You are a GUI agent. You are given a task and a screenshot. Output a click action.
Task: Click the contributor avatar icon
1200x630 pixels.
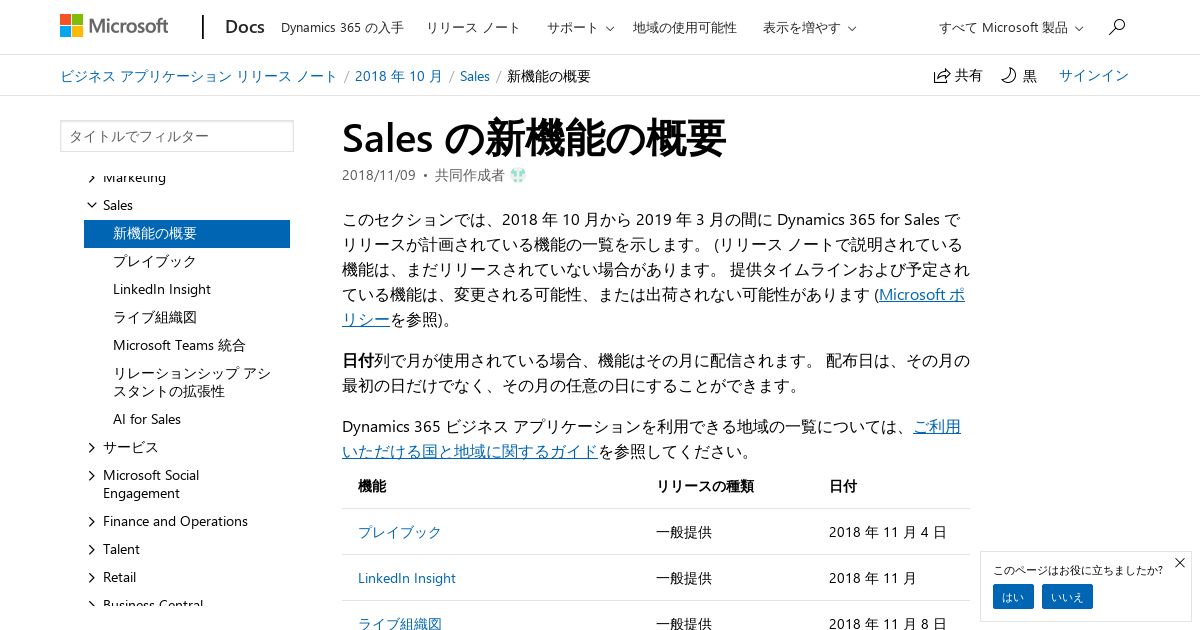pos(518,175)
